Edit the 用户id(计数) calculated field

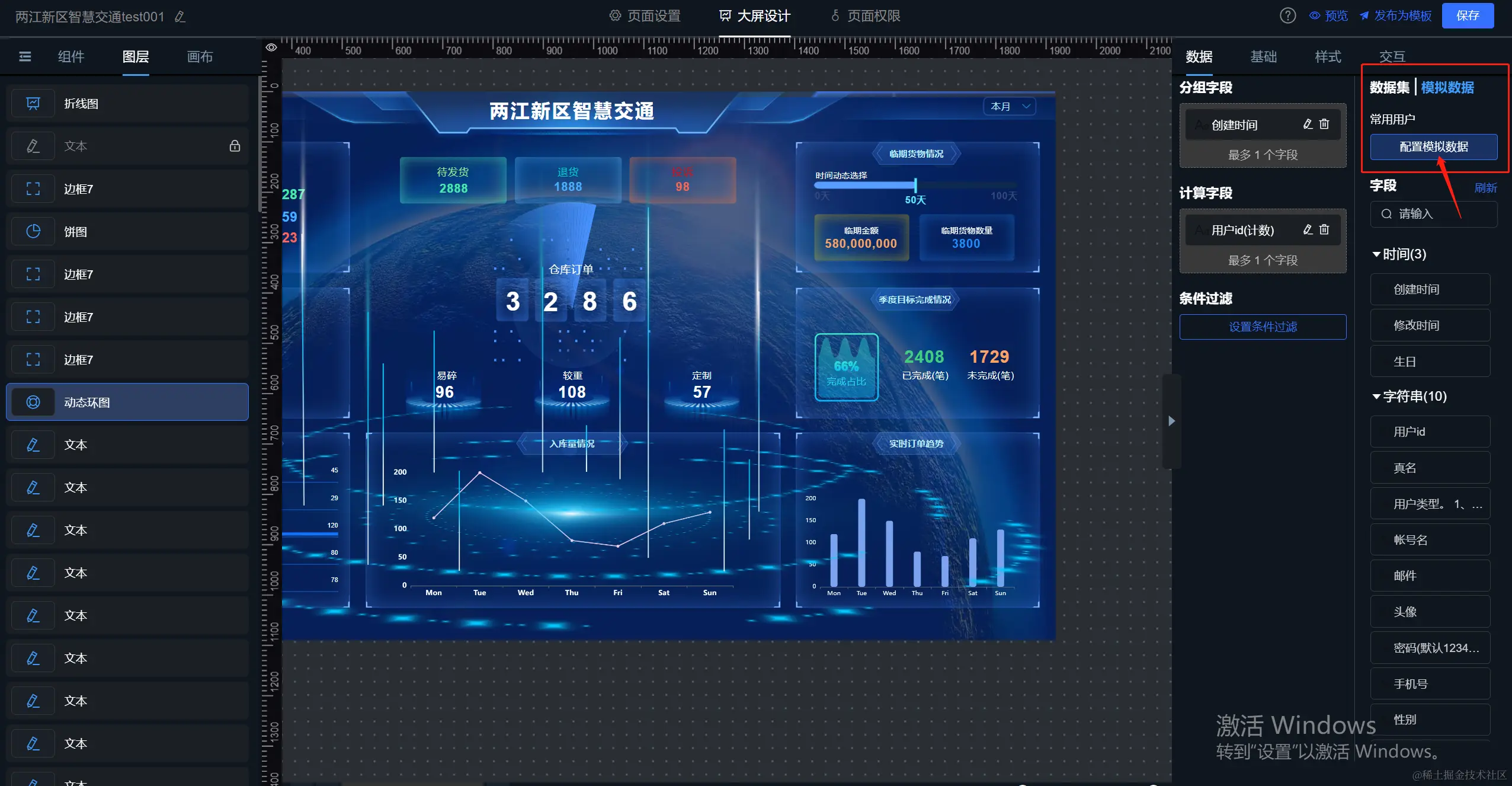coord(1308,229)
